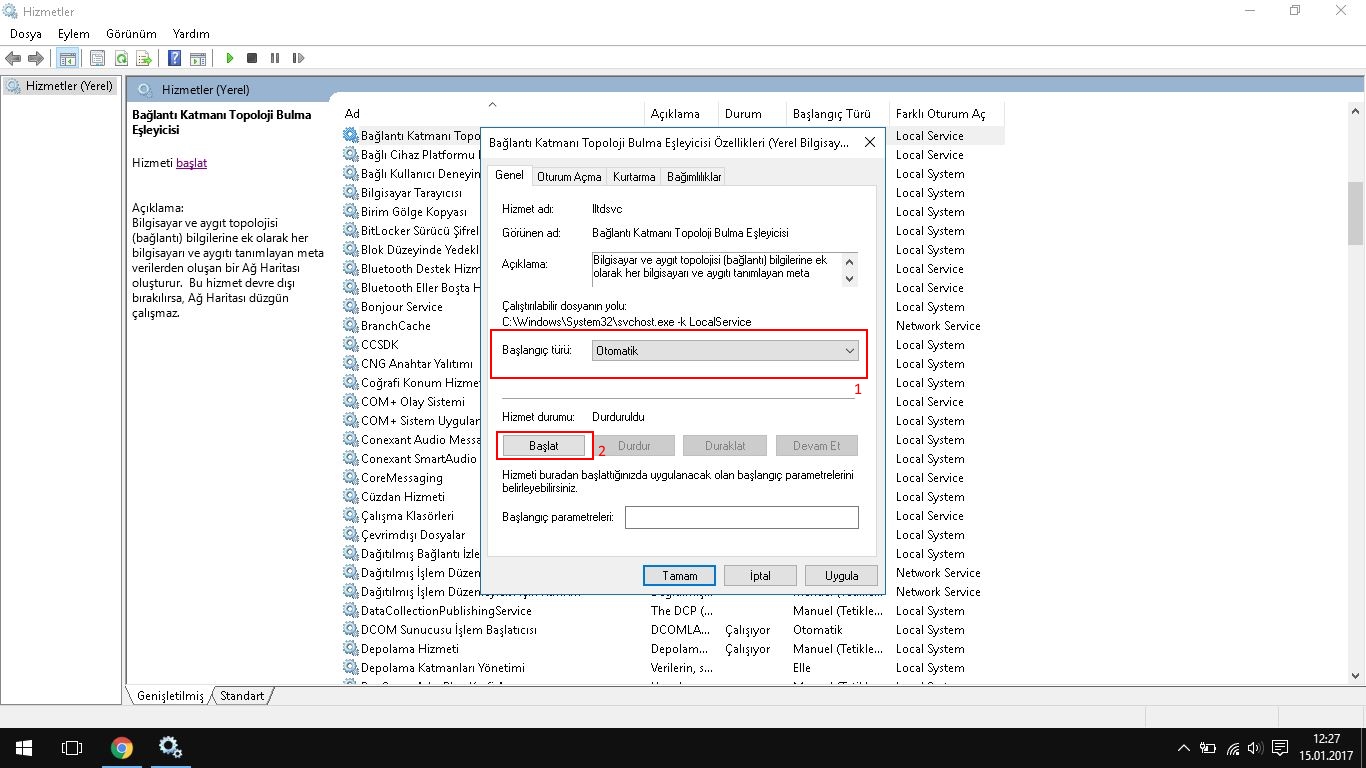Screen dimensions: 1366x768
Task: Select the Birim Gölge Kopyası service row
Action: (x=414, y=212)
